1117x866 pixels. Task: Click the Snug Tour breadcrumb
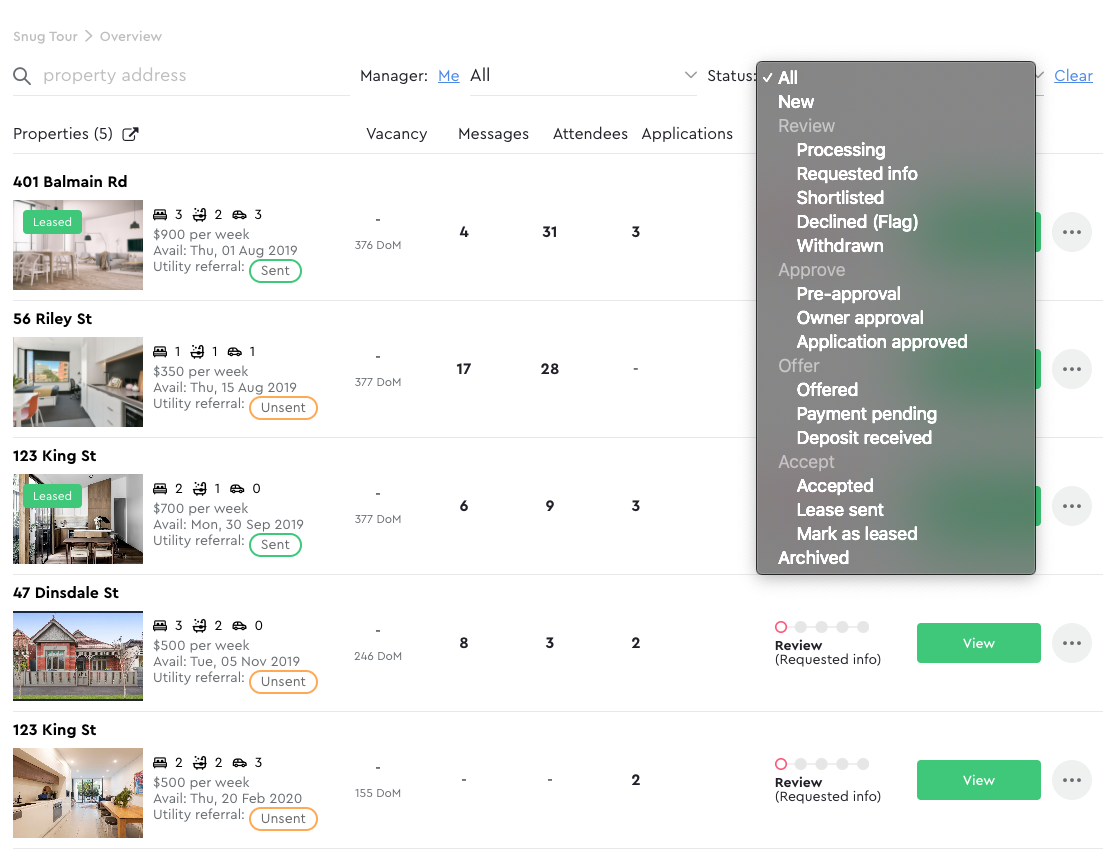tap(44, 36)
